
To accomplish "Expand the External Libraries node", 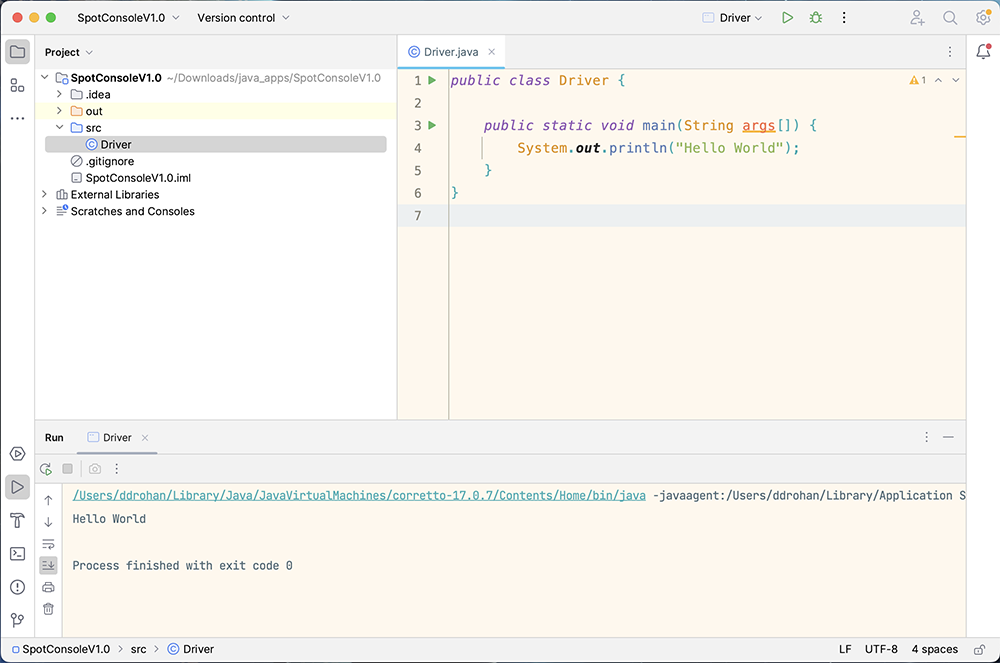I will (44, 195).
